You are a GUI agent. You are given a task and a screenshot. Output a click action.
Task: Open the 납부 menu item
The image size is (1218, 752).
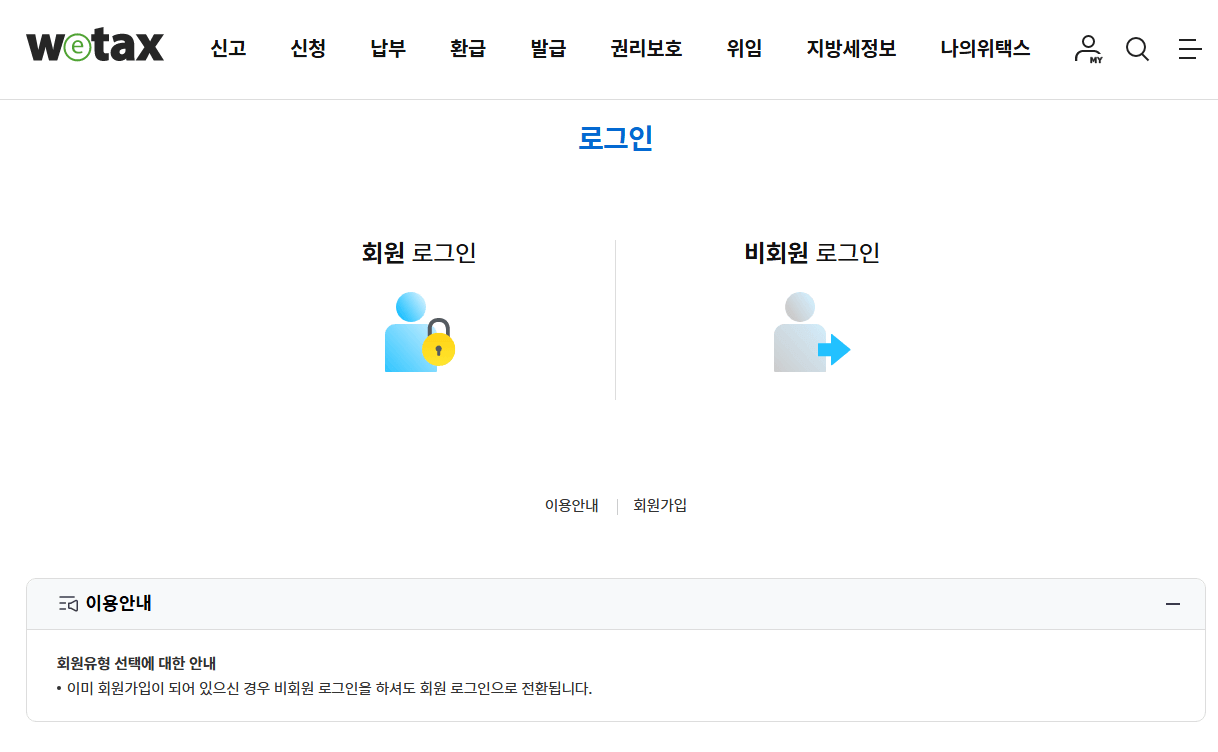tap(387, 49)
